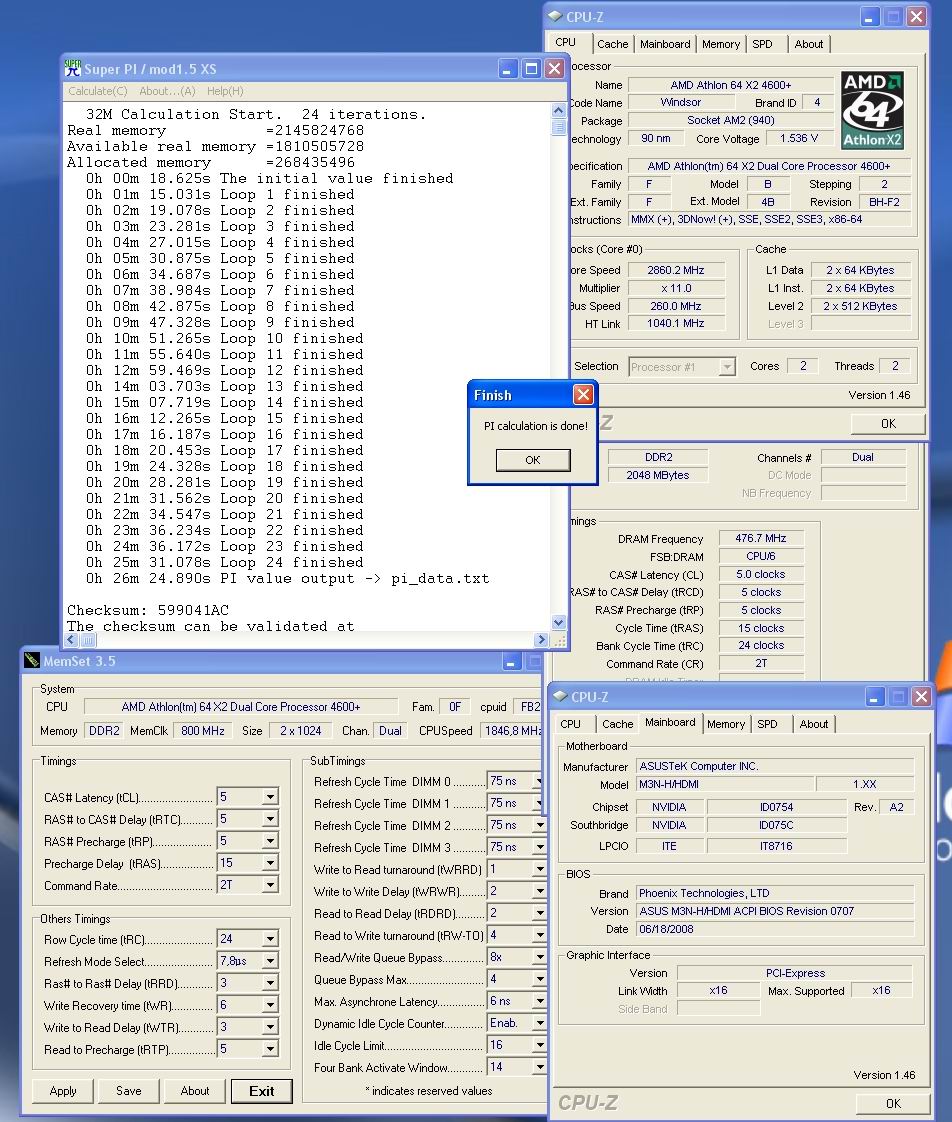Click Apply in MemSet
Image resolution: width=952 pixels, height=1122 pixels.
63,1091
